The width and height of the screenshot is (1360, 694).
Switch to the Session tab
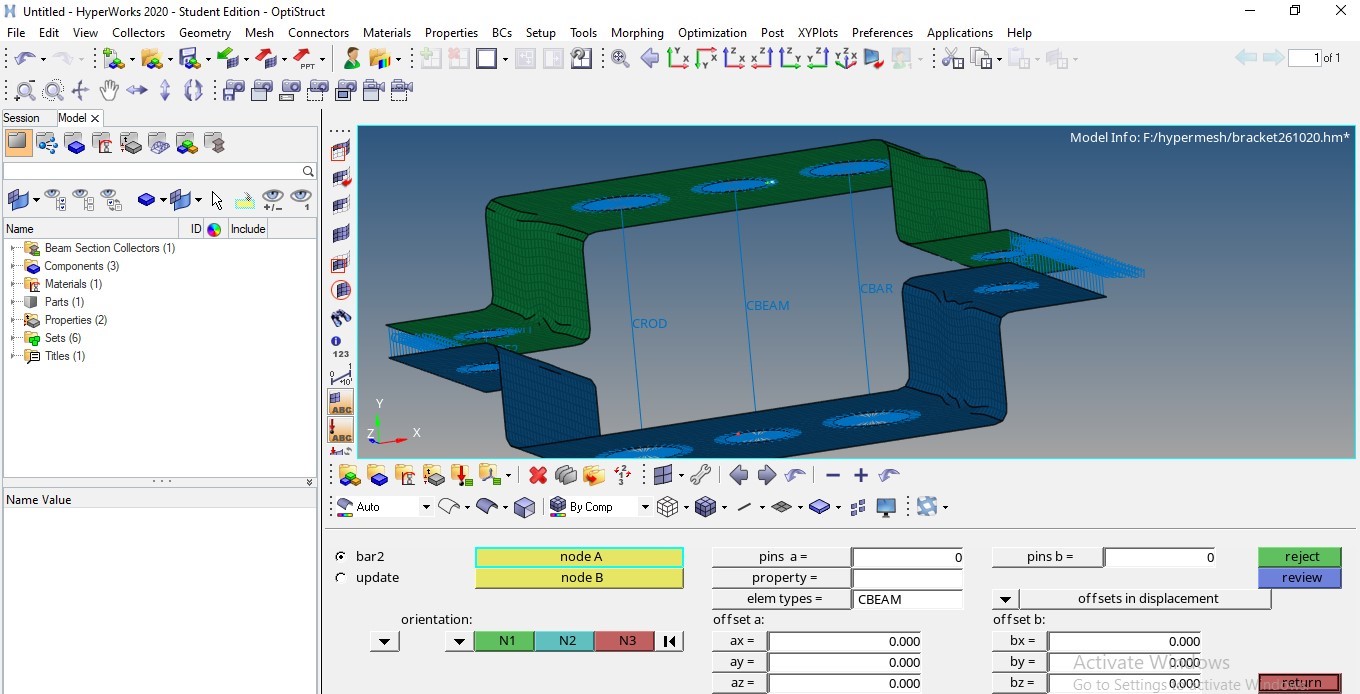pyautogui.click(x=22, y=118)
